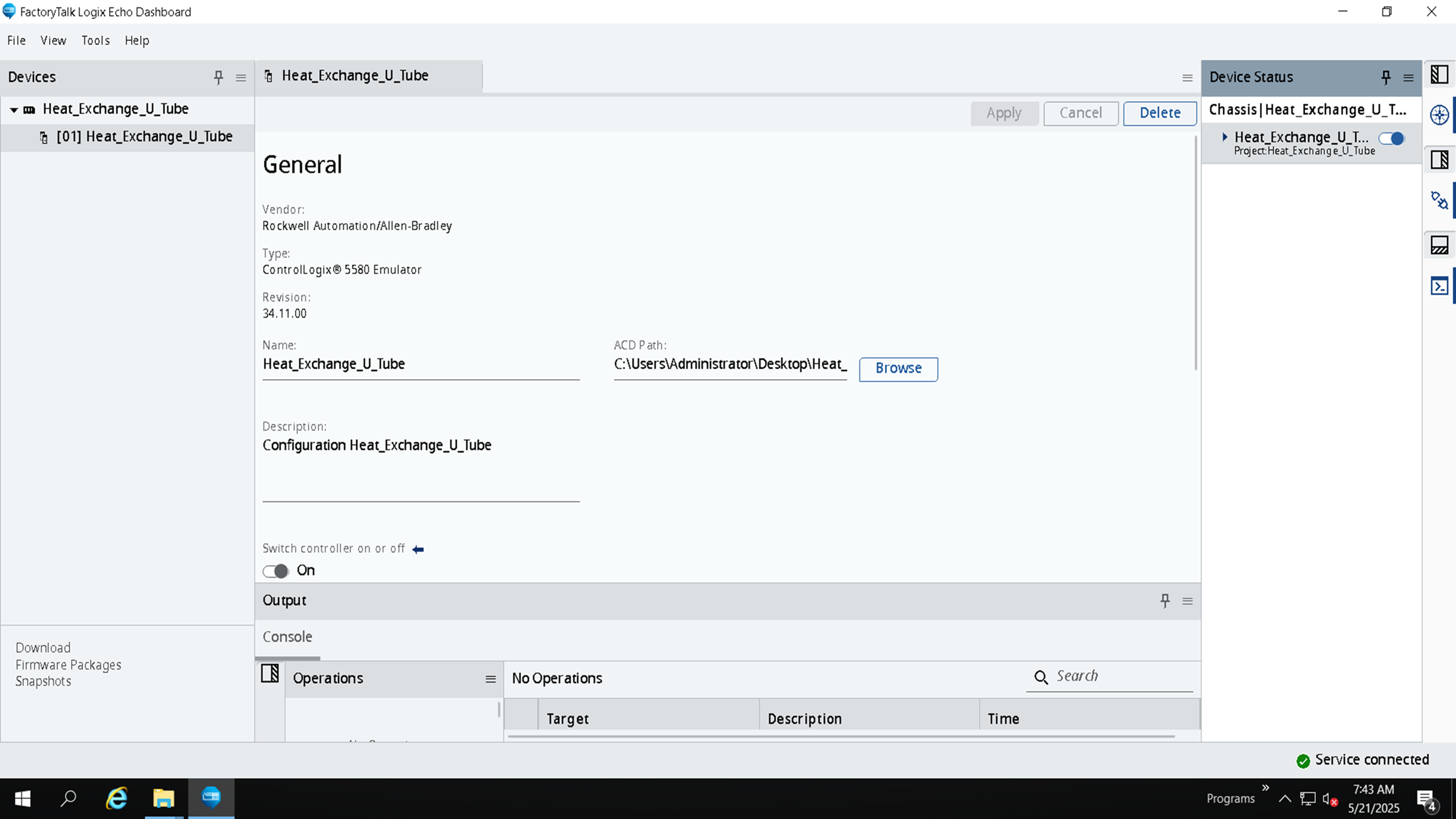Image resolution: width=1456 pixels, height=819 pixels.
Task: Click the sidebar Output panel icon
Action: click(1439, 245)
